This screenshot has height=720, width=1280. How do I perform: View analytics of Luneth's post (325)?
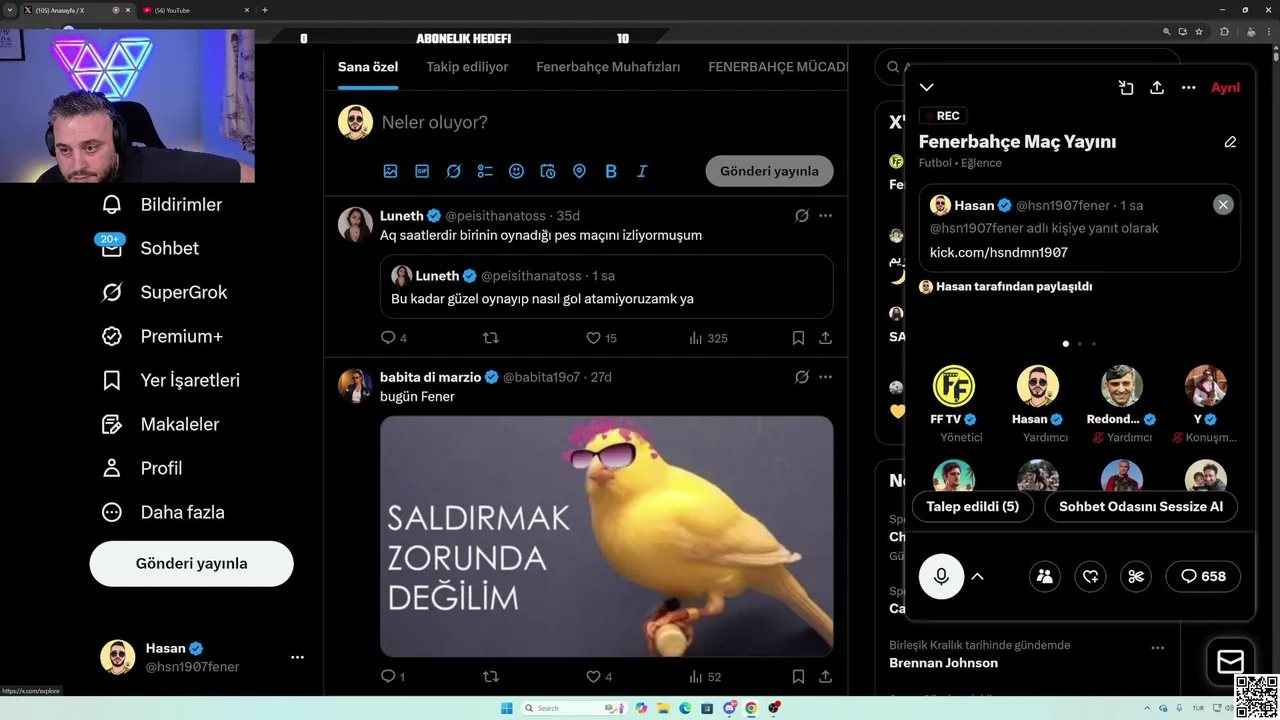[x=708, y=338]
